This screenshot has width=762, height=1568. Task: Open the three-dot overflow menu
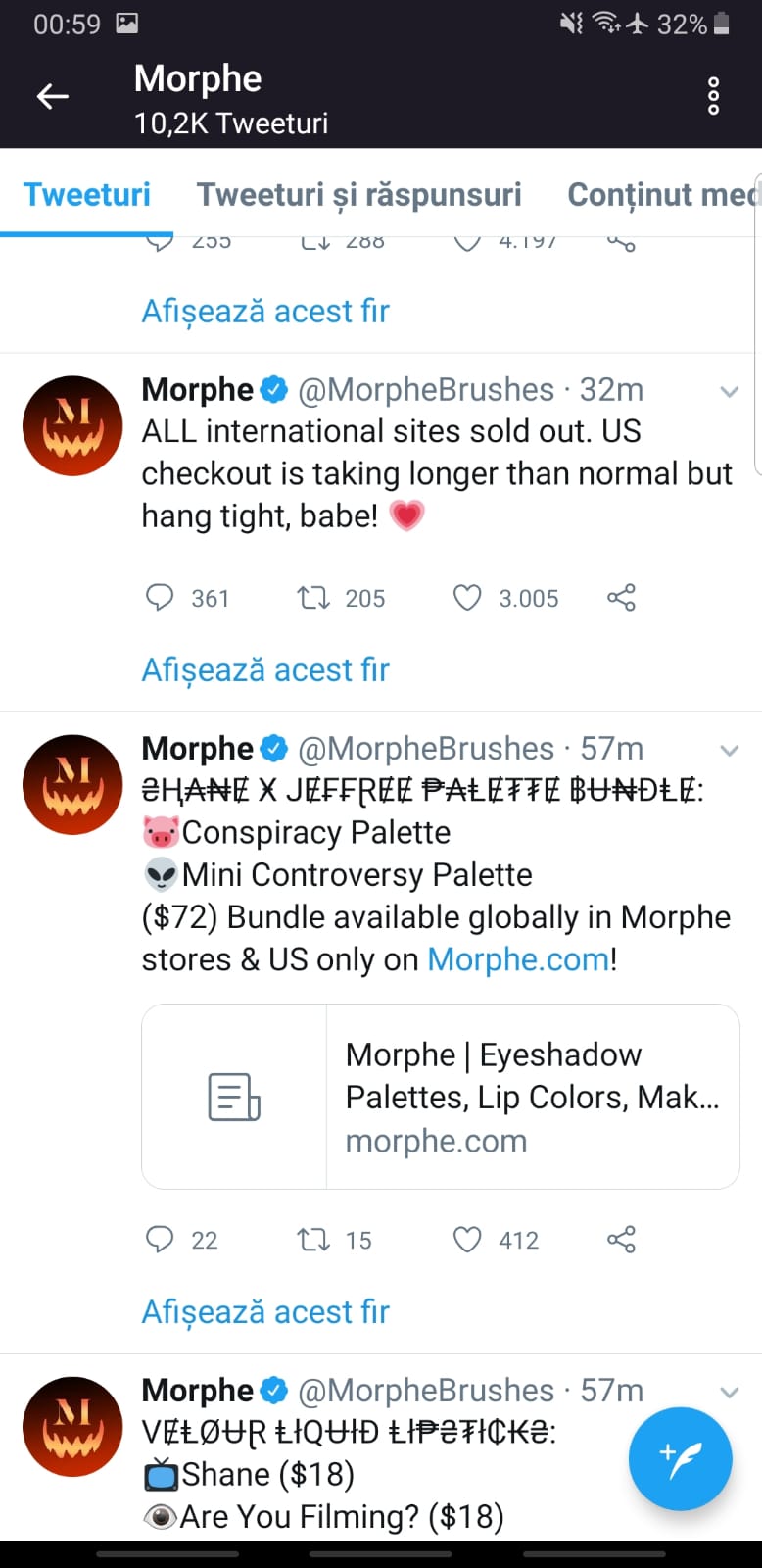pos(713,96)
